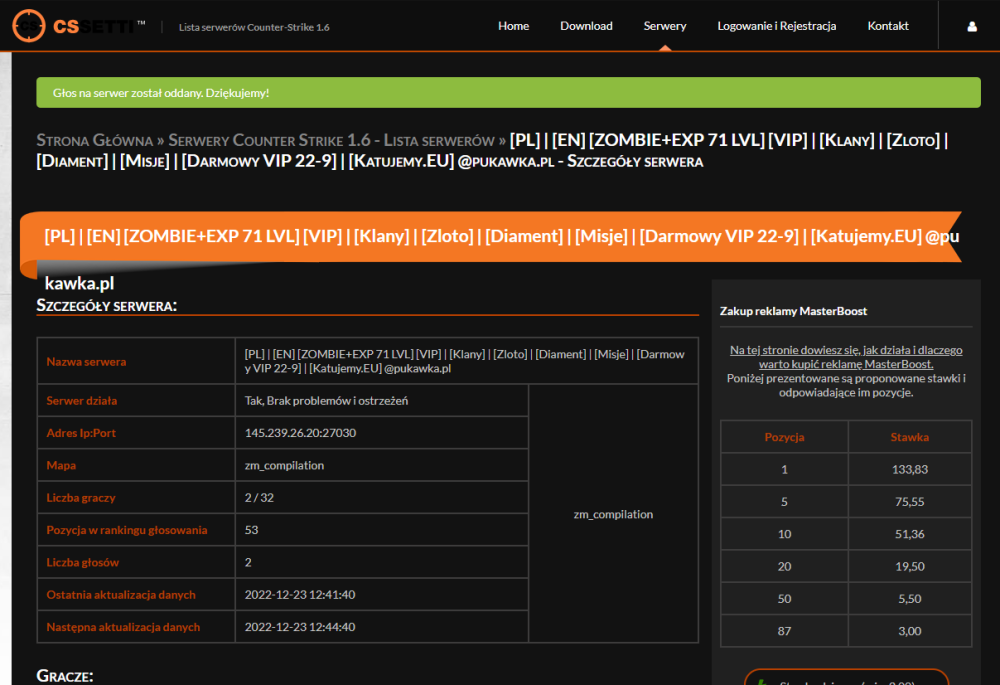The width and height of the screenshot is (1000, 685).
Task: Click last update time 2022-12-23 12:41:40
Action: (x=300, y=594)
